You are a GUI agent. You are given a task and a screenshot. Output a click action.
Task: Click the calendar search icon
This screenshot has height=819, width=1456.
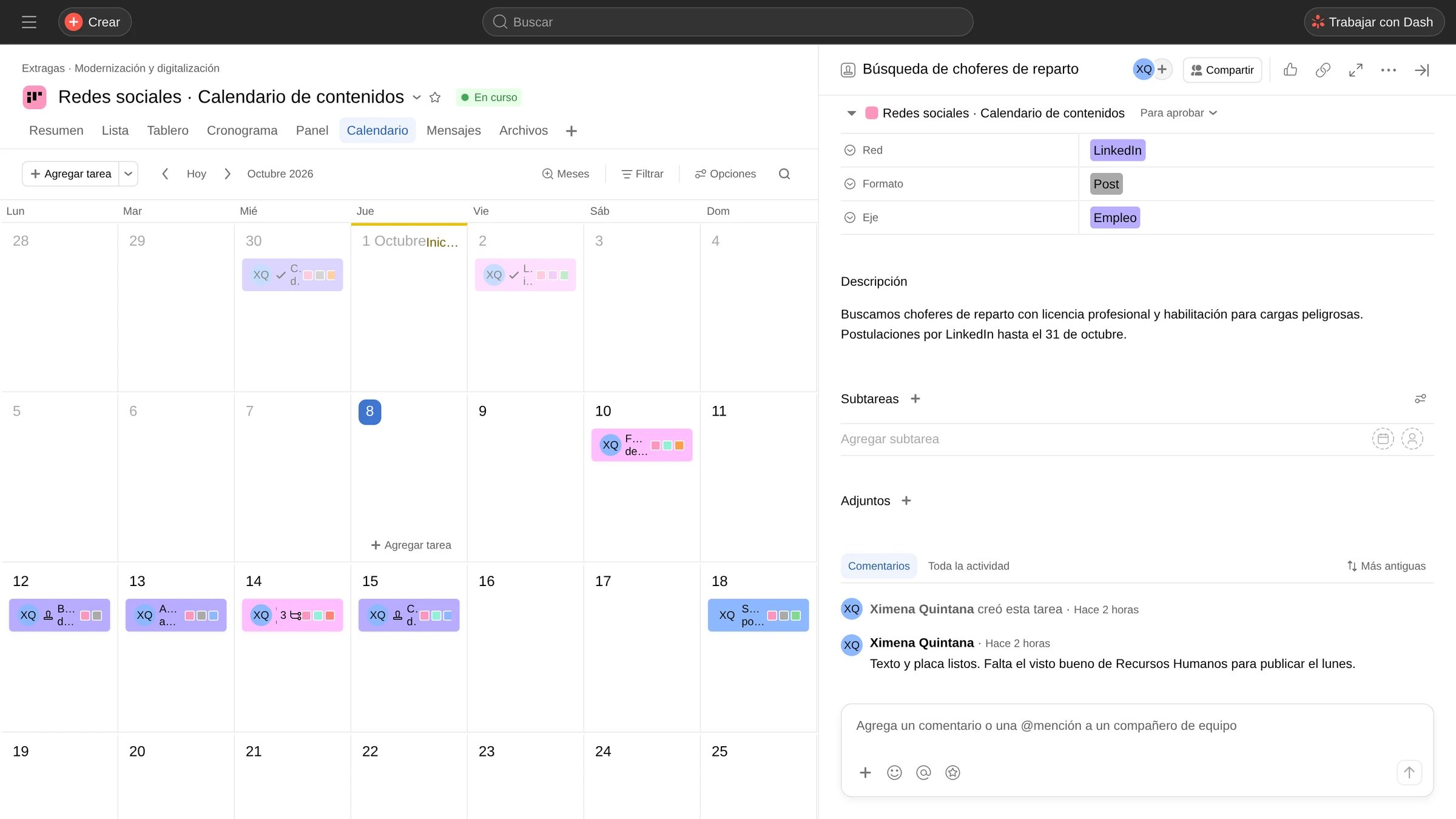pyautogui.click(x=784, y=174)
